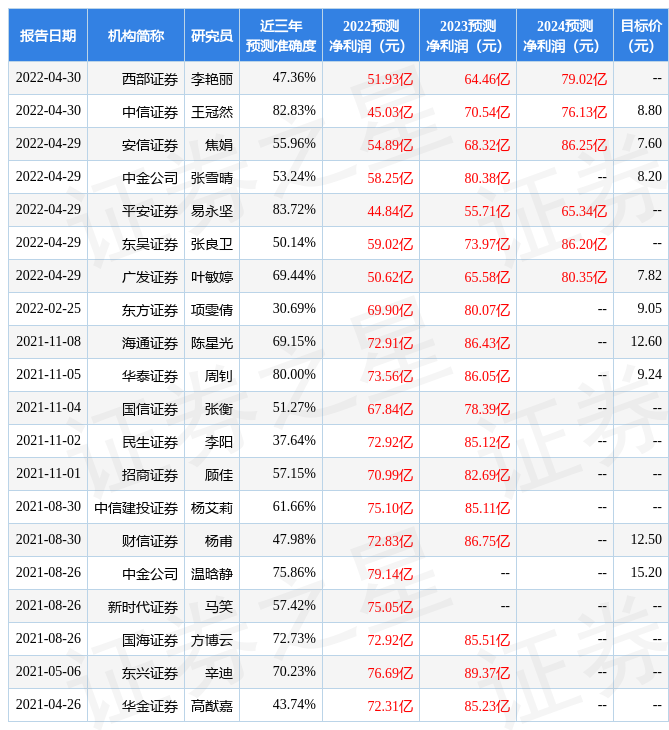669x730 pixels.
Task: Click the 82.83% accuracy value
Action: coord(294,110)
